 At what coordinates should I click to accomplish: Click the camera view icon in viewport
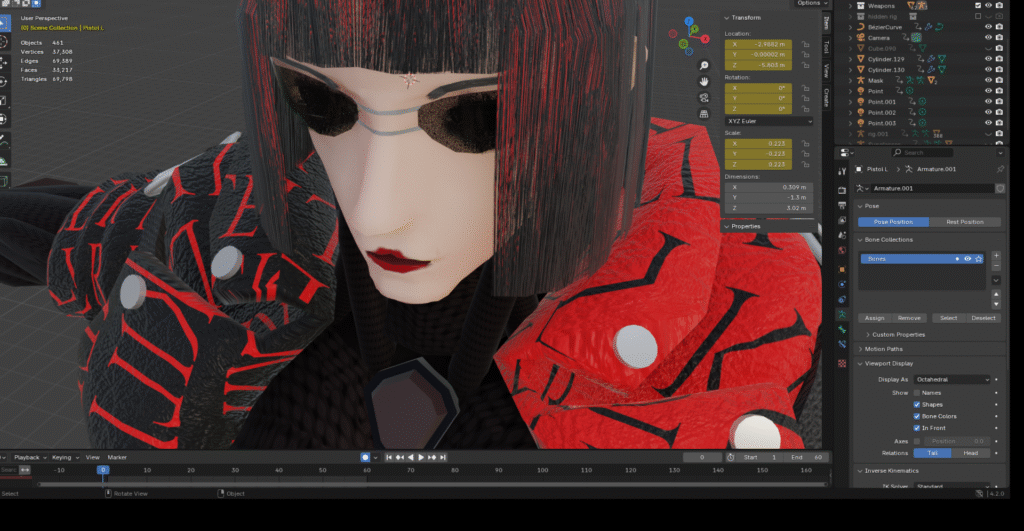tap(704, 97)
